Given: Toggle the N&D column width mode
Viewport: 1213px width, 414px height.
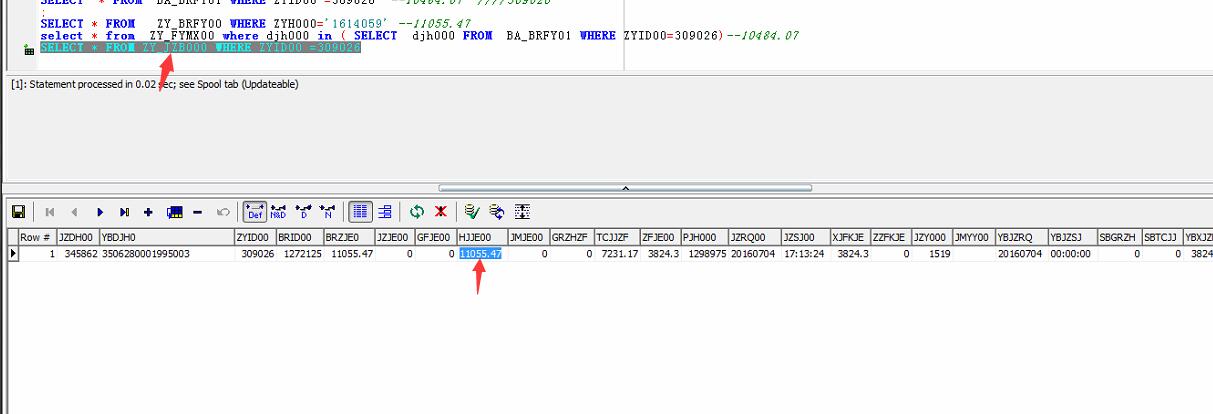Looking at the screenshot, I should click(x=278, y=212).
